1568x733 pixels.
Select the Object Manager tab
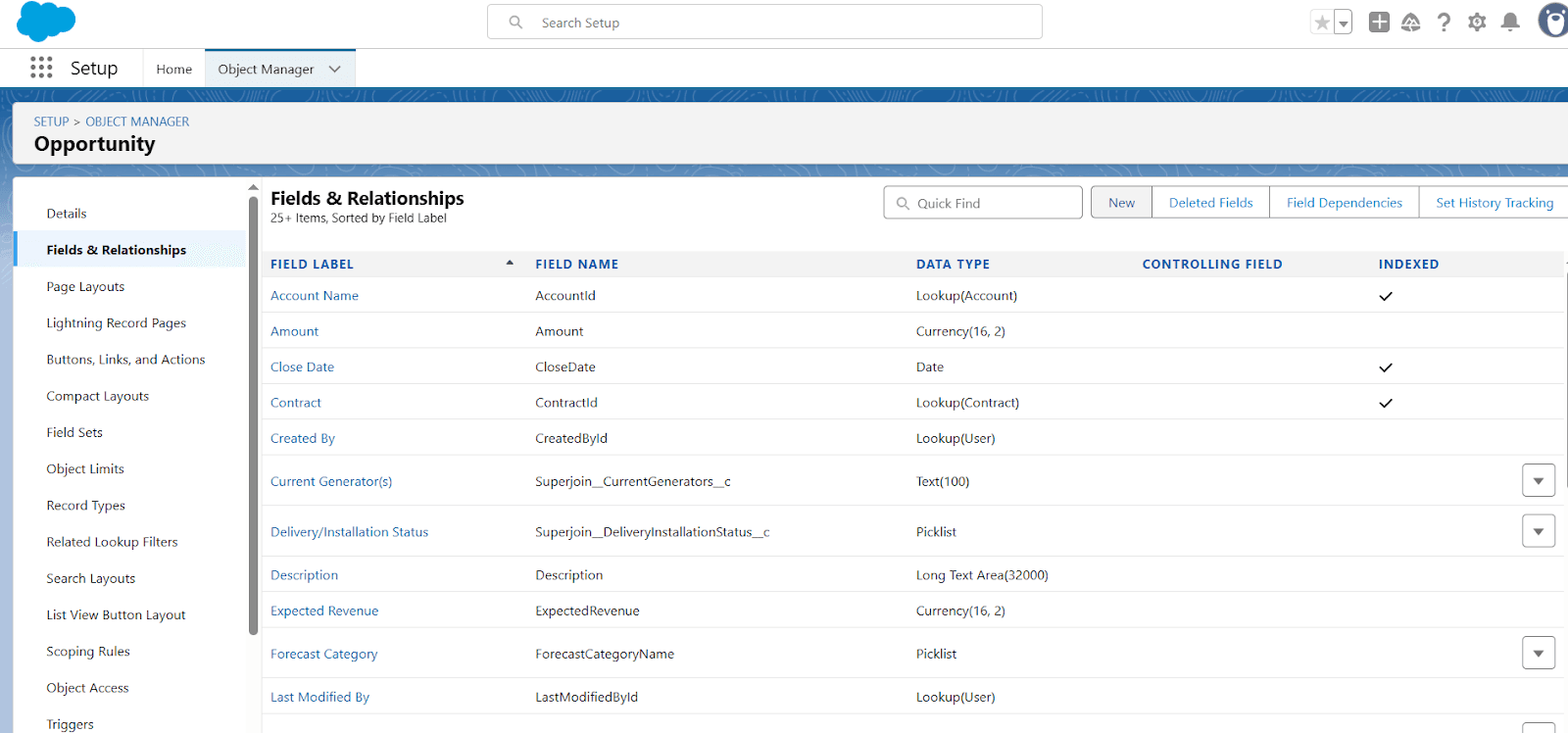pyautogui.click(x=266, y=69)
